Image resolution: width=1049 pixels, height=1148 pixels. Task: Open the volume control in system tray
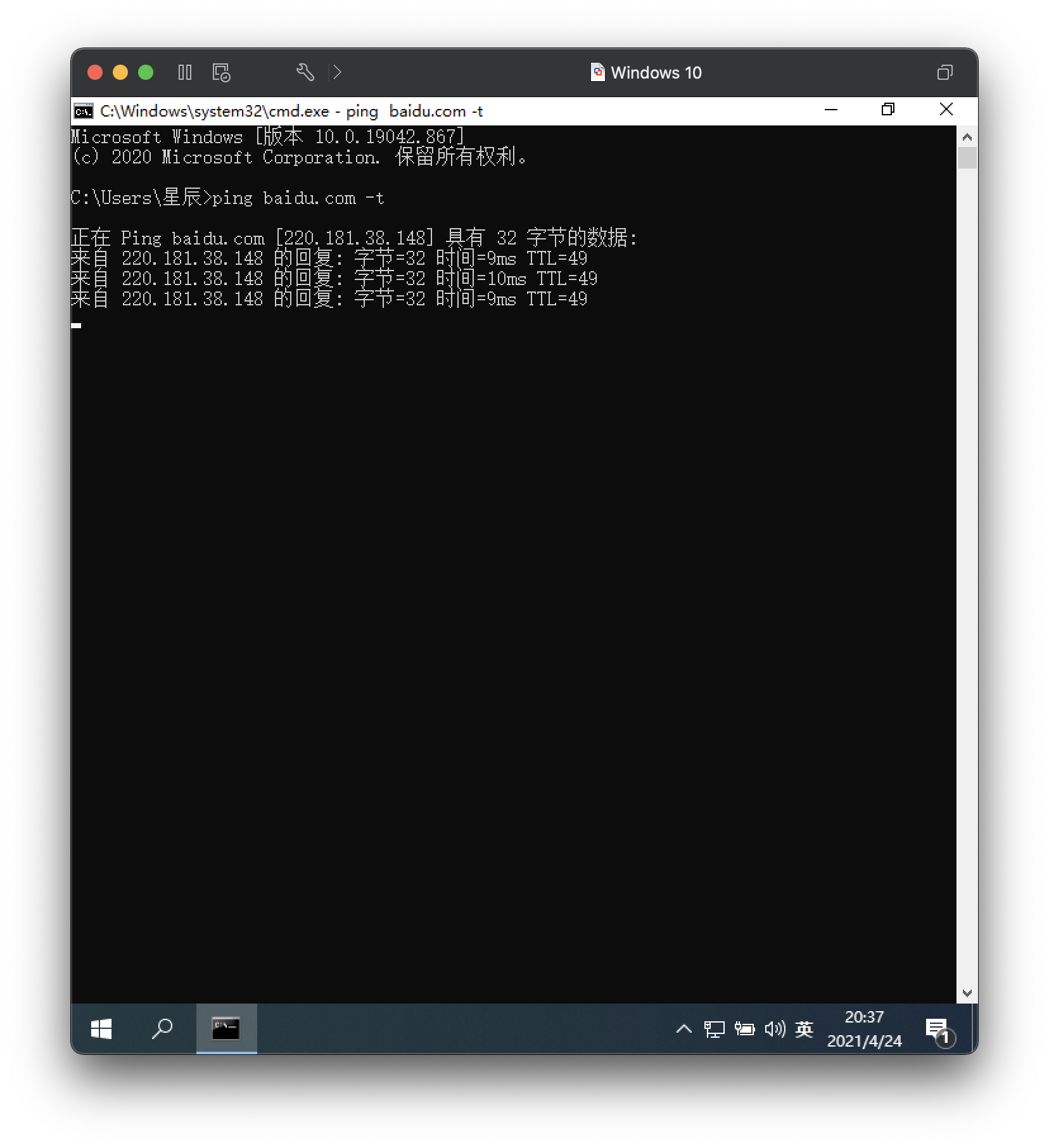tap(775, 1029)
